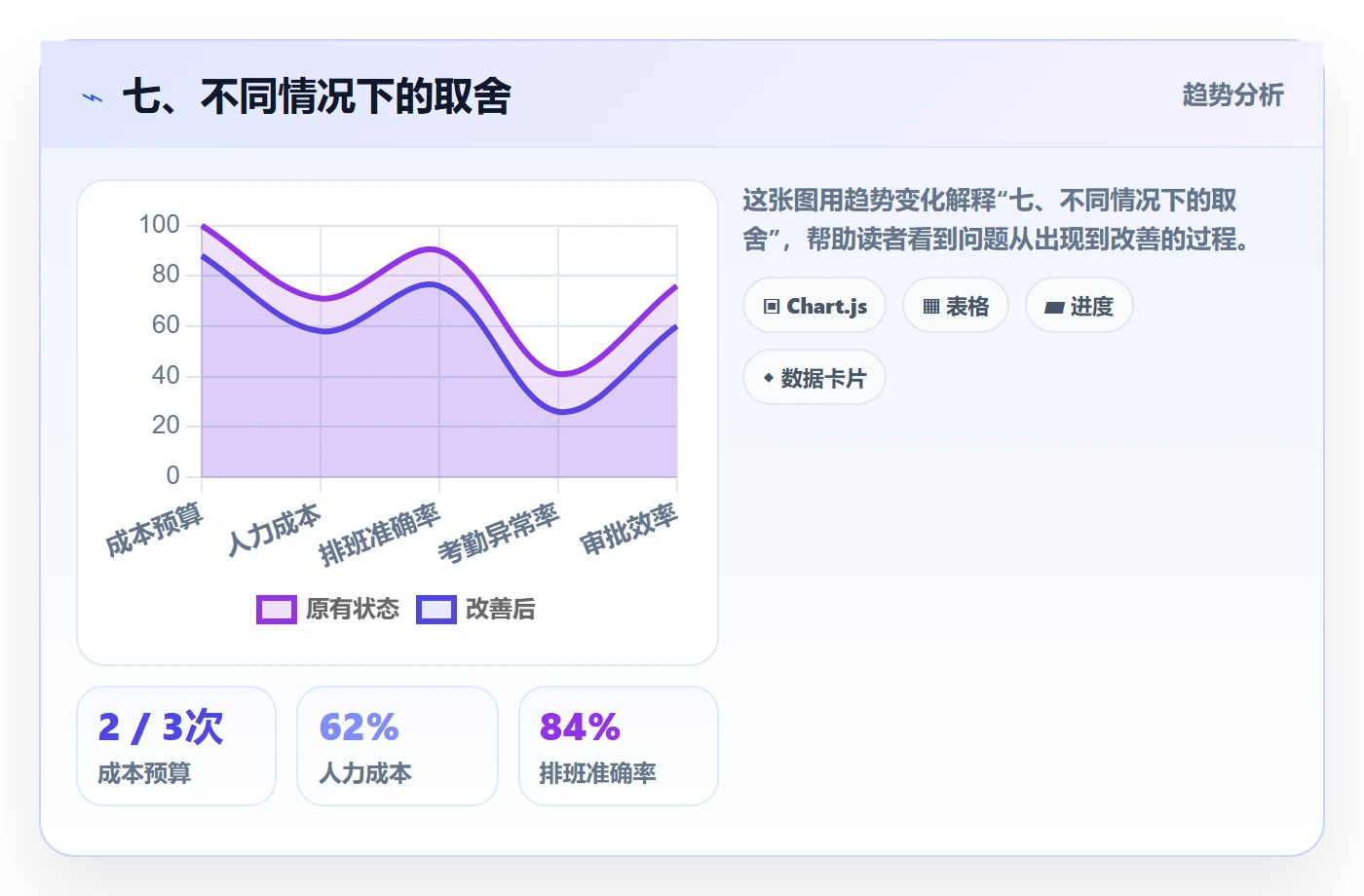This screenshot has height=896, width=1364.
Task: Select the 表格 tag pill
Action: (x=956, y=306)
